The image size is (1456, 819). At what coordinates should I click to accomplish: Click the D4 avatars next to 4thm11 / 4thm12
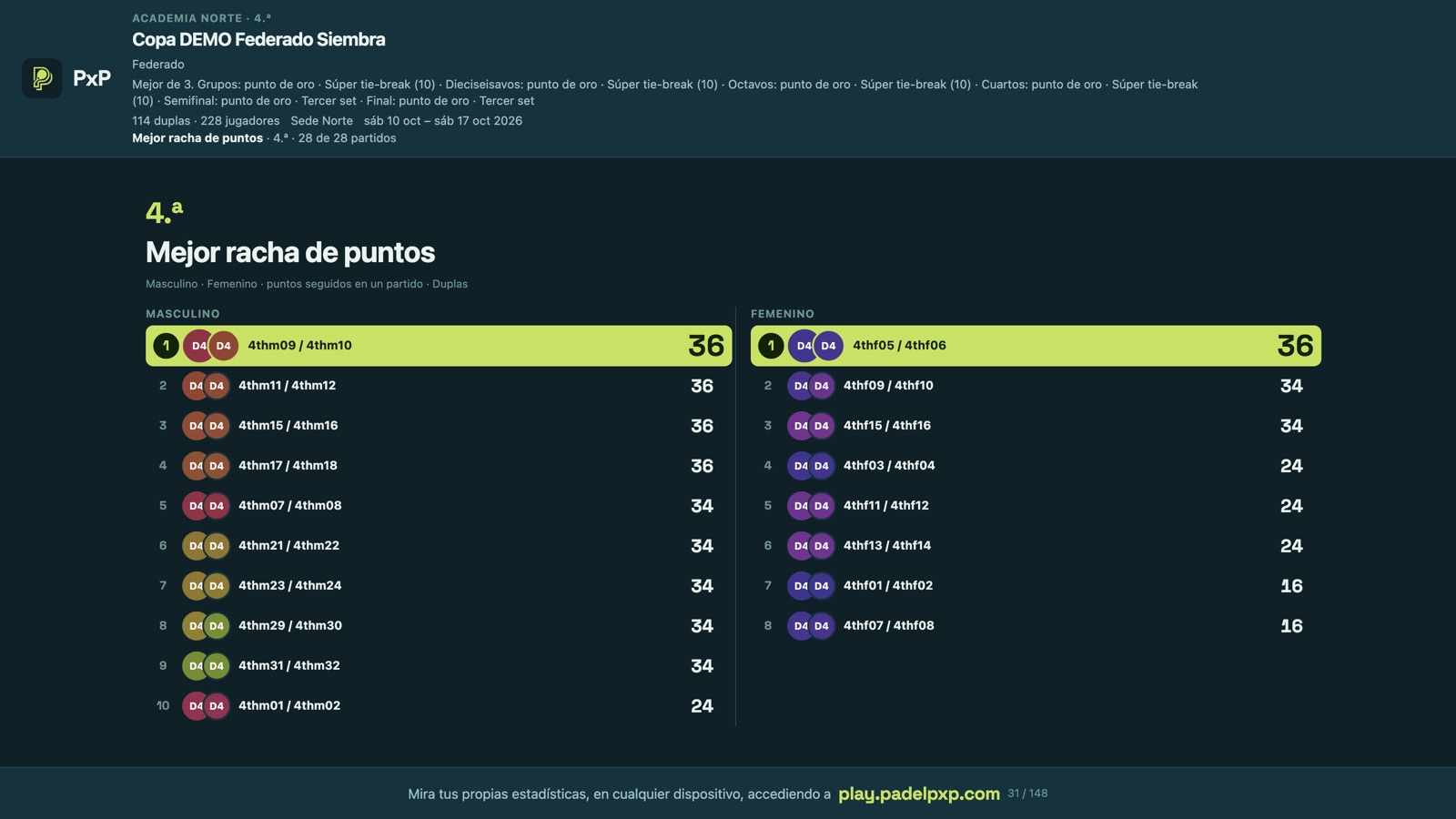tap(206, 386)
